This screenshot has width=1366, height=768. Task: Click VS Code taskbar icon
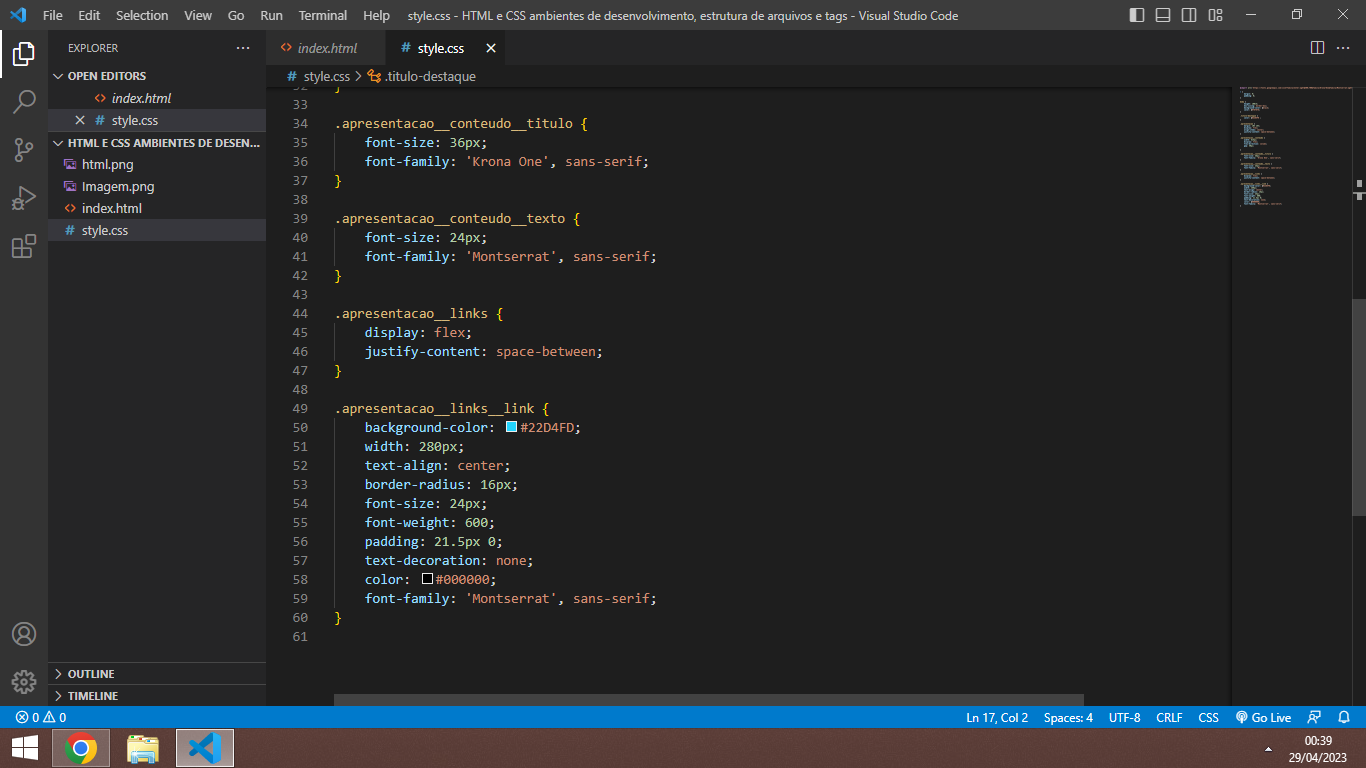pyautogui.click(x=205, y=748)
